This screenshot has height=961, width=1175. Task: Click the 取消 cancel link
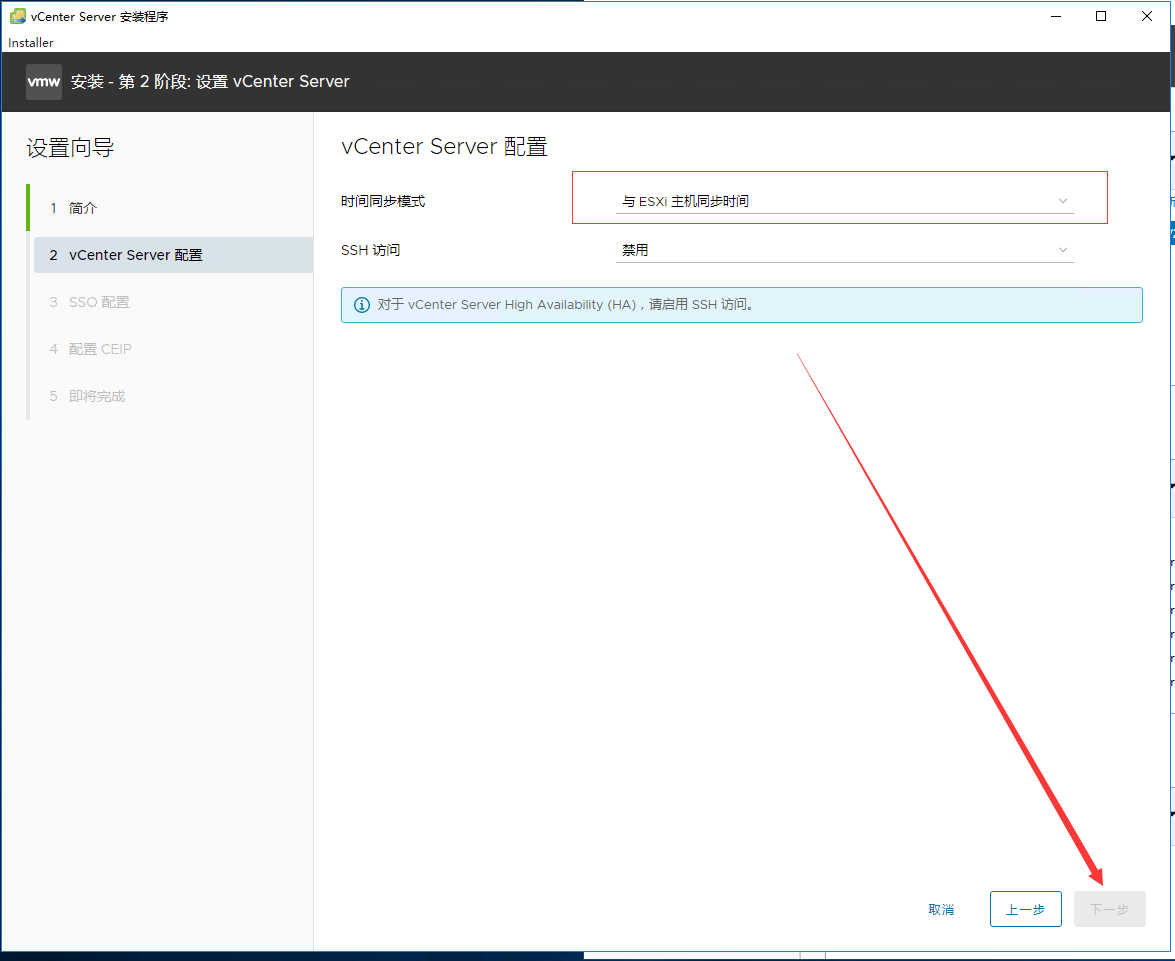941,909
